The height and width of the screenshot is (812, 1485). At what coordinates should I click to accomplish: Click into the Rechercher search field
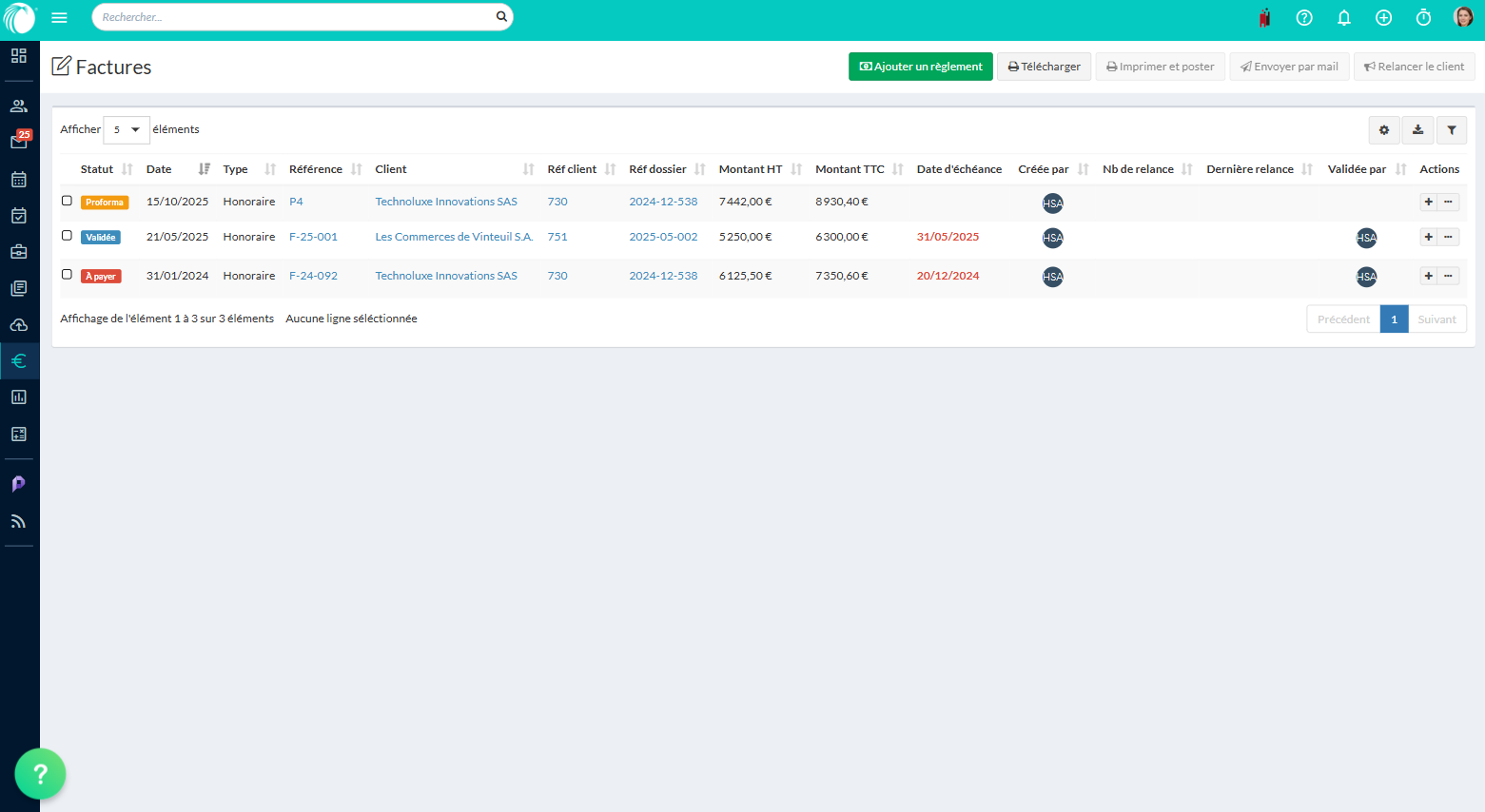[x=295, y=17]
